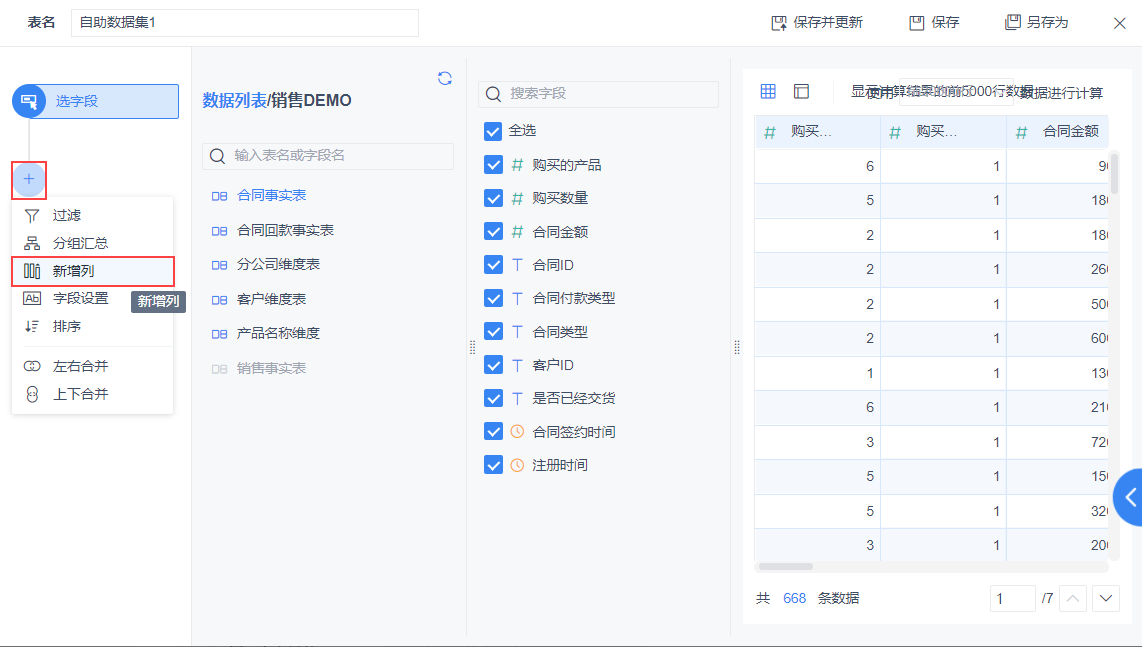This screenshot has width=1142, height=647.
Task: Click the 668 row count text
Action: (x=795, y=598)
